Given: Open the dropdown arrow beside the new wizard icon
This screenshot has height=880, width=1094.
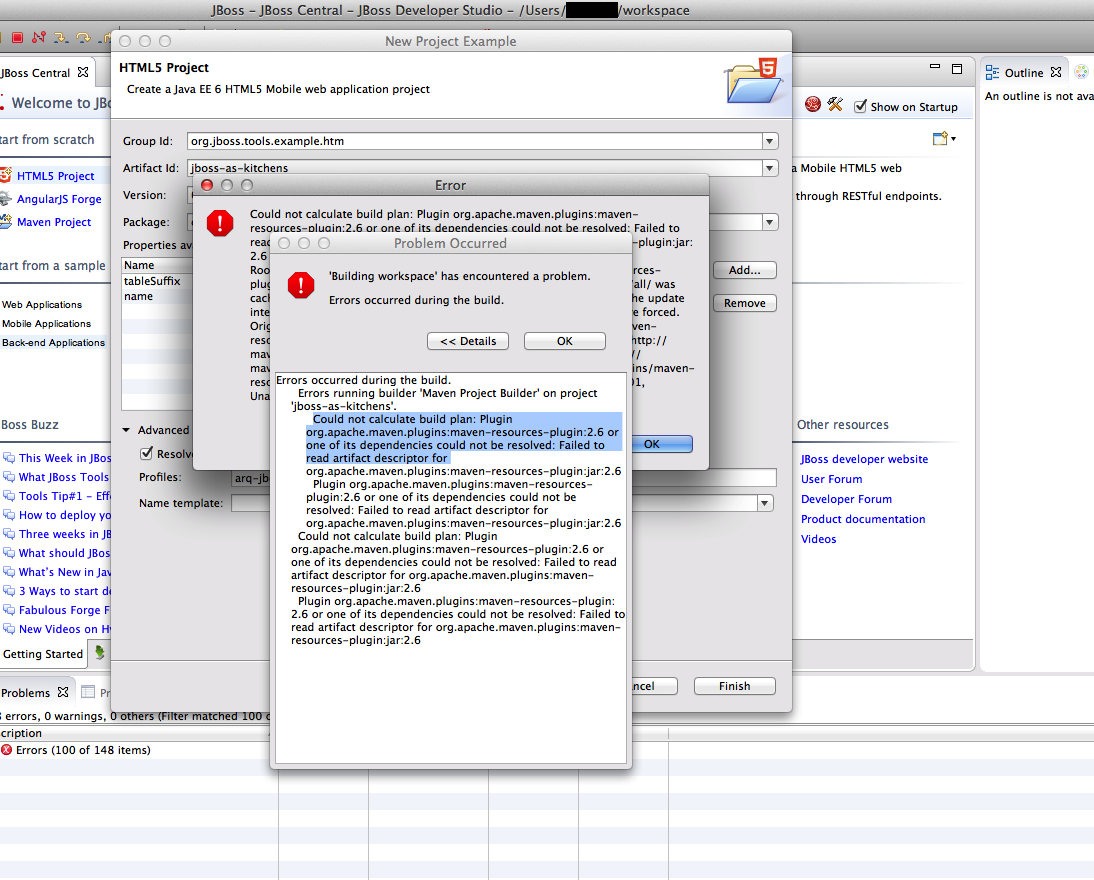Looking at the screenshot, I should (953, 139).
